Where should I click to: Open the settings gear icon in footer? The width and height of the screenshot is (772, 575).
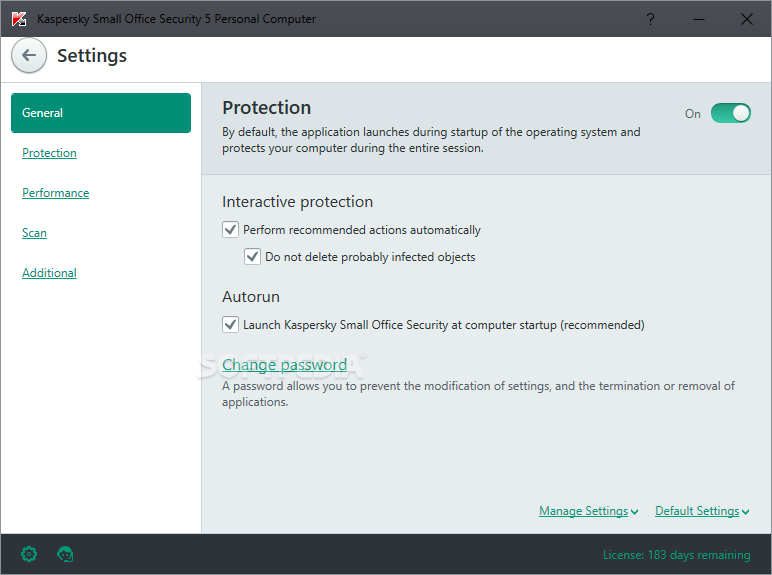coord(29,554)
